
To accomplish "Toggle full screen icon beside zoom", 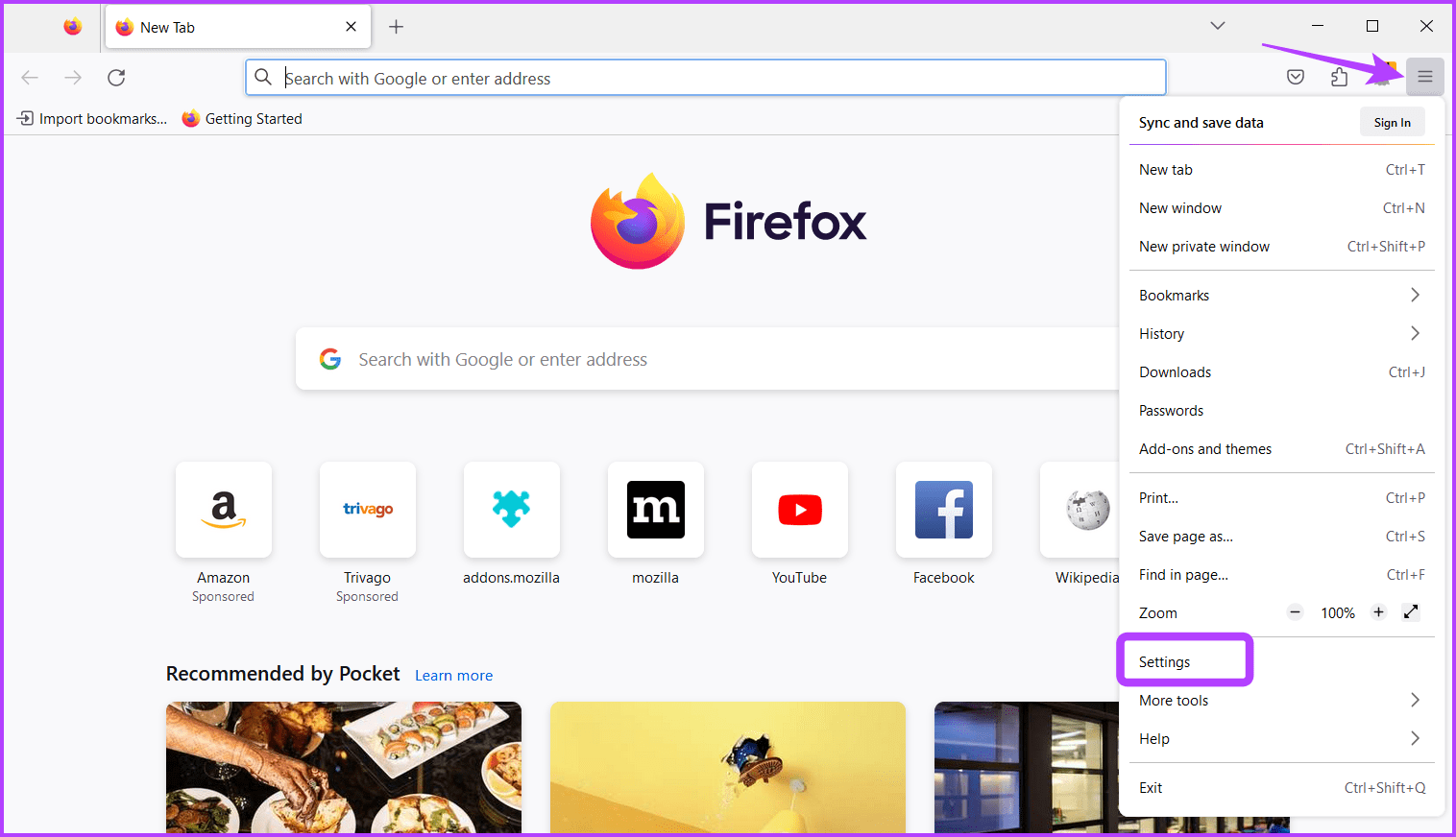I will [x=1411, y=612].
